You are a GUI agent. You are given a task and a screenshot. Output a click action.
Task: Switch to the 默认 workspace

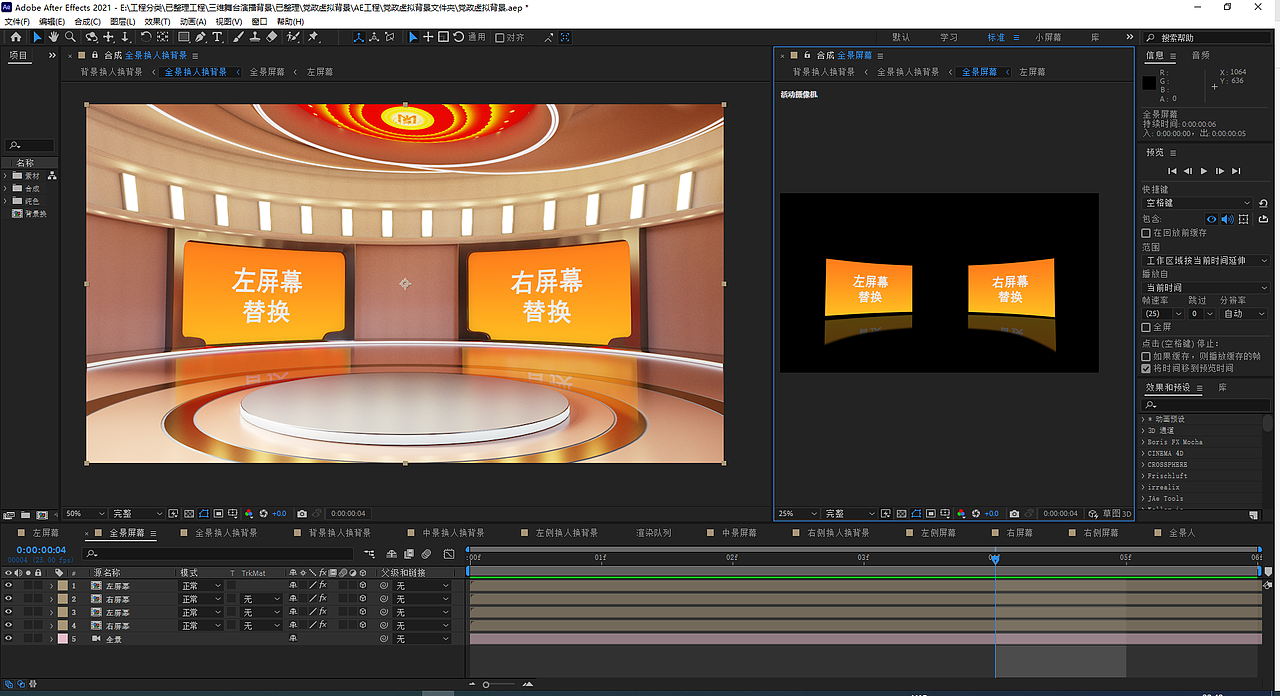[x=901, y=37]
